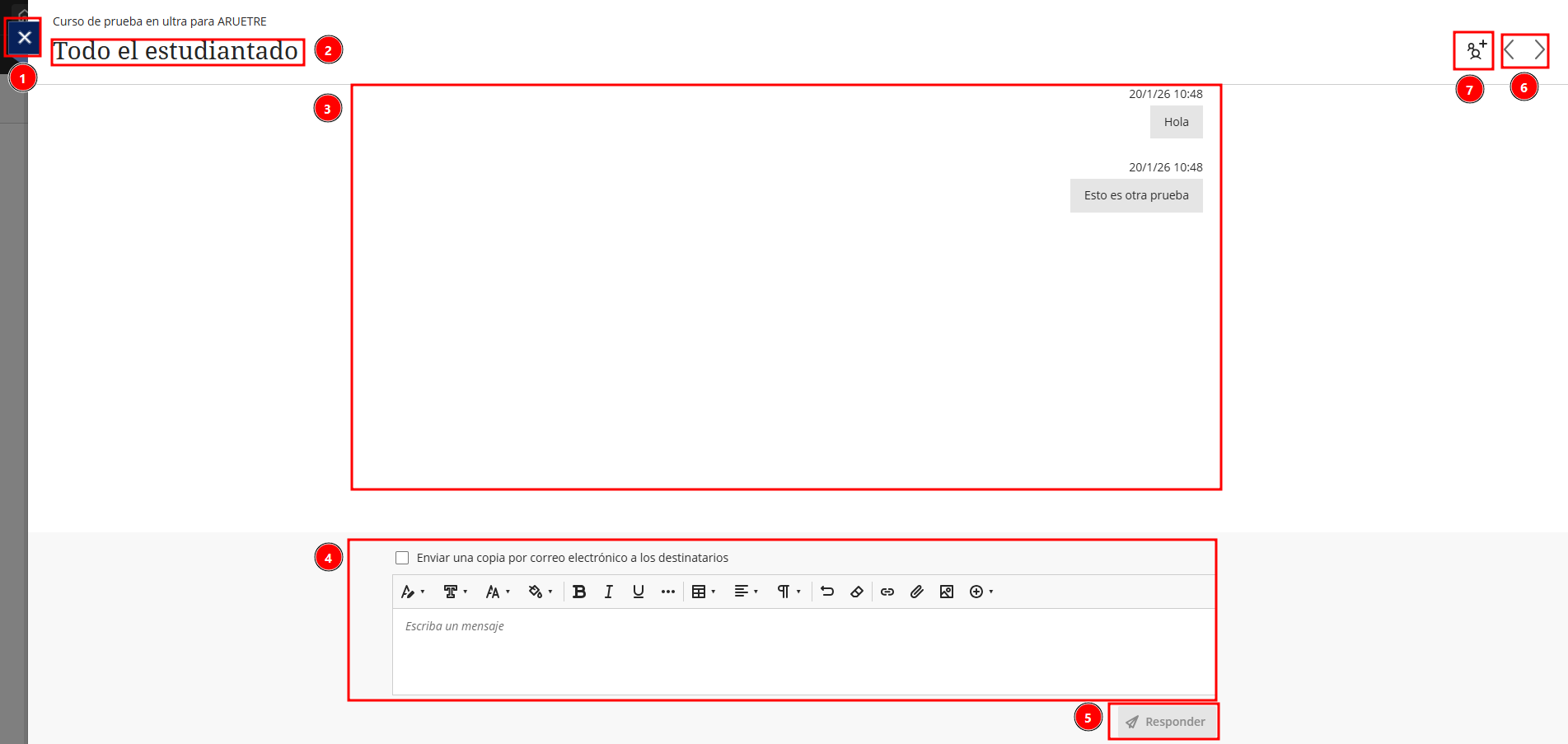Apply italic formatting in the editor
Viewport: 1568px width, 744px height.
coord(608,592)
